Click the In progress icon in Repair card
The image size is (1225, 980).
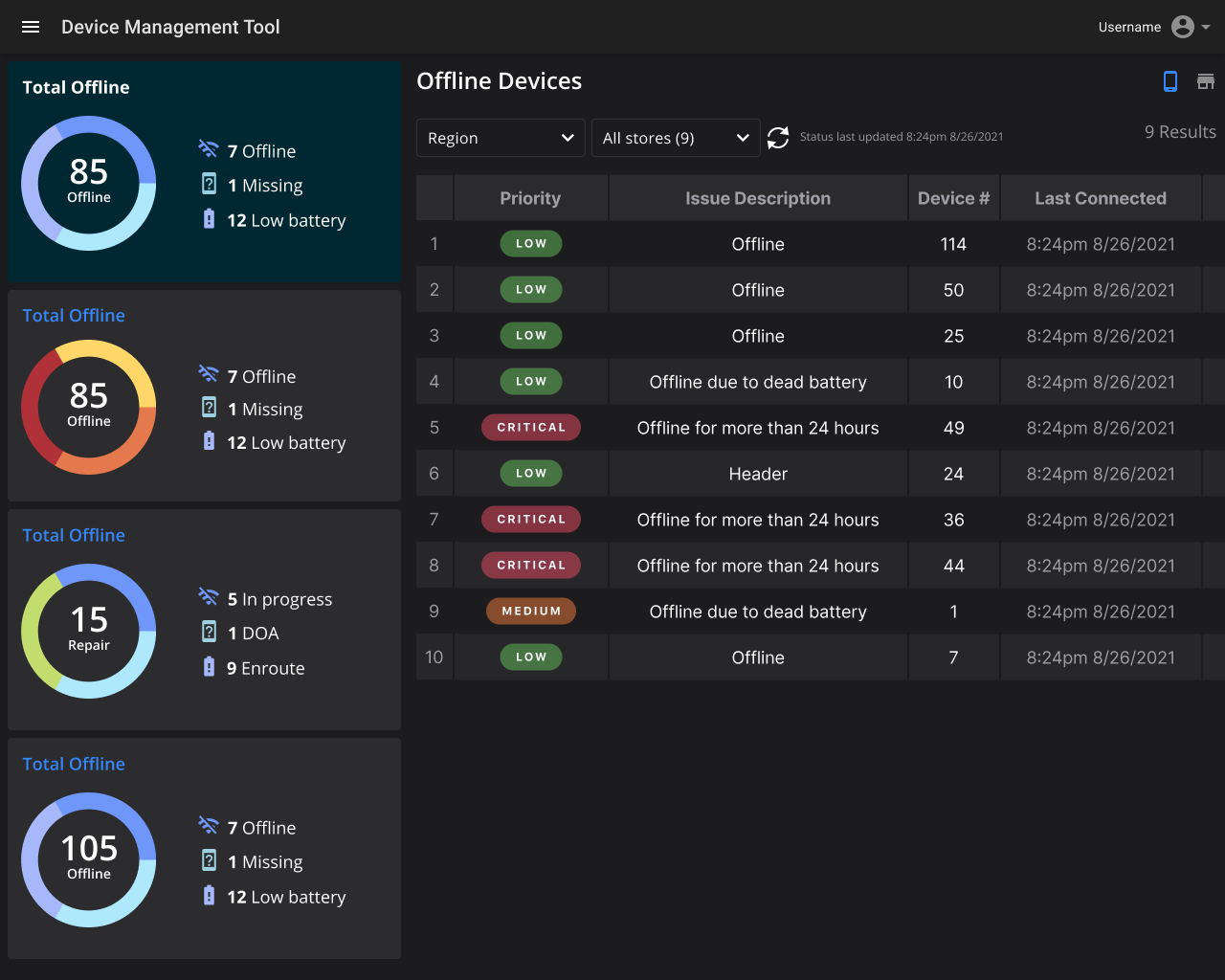(209, 596)
